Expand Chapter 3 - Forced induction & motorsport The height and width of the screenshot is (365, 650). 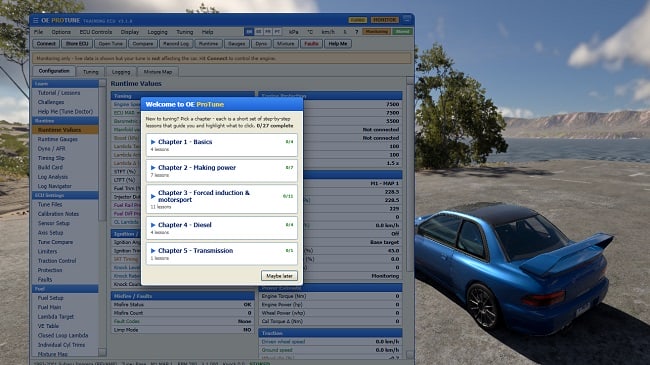[222, 199]
